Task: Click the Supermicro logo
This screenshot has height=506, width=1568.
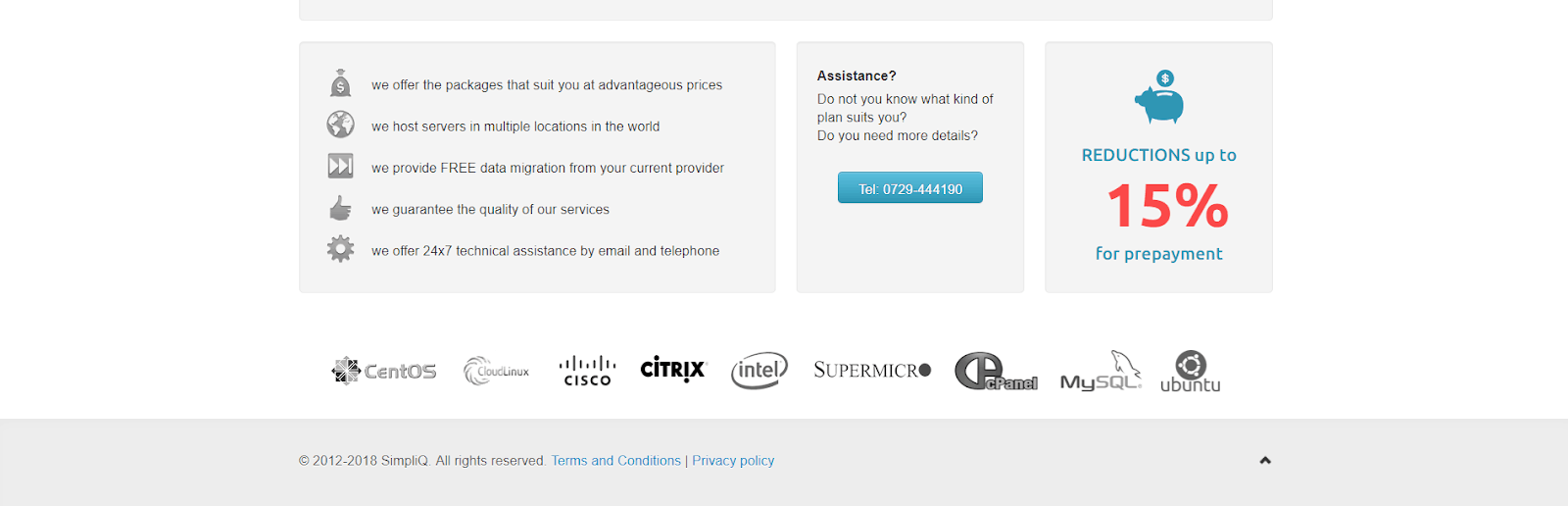Action: coord(872,370)
